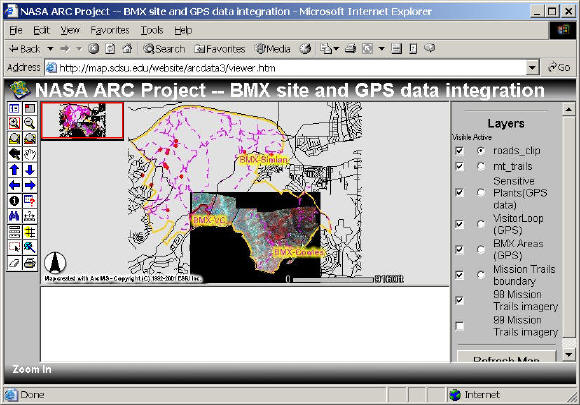The image size is (580, 405).
Task: Click the browser Print toolbar icon
Action: pyautogui.click(x=350, y=48)
